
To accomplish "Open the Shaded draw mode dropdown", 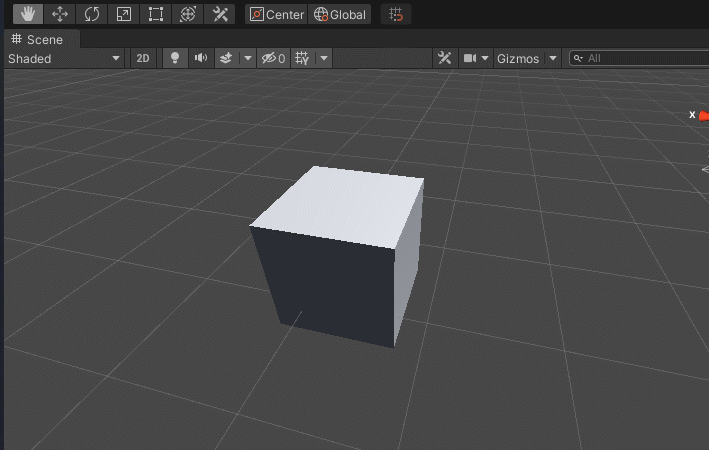I will (64, 58).
